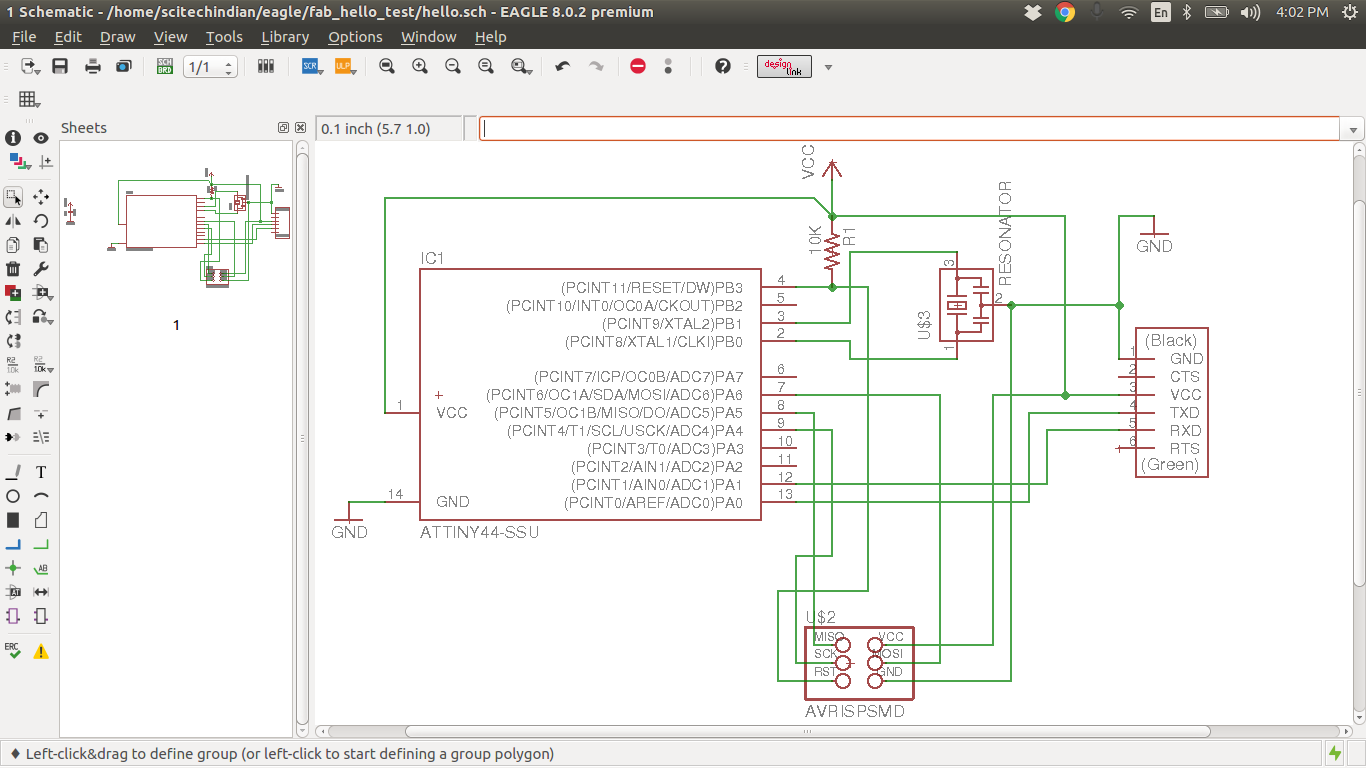Open the Library menu
The width and height of the screenshot is (1366, 768).
click(x=284, y=37)
